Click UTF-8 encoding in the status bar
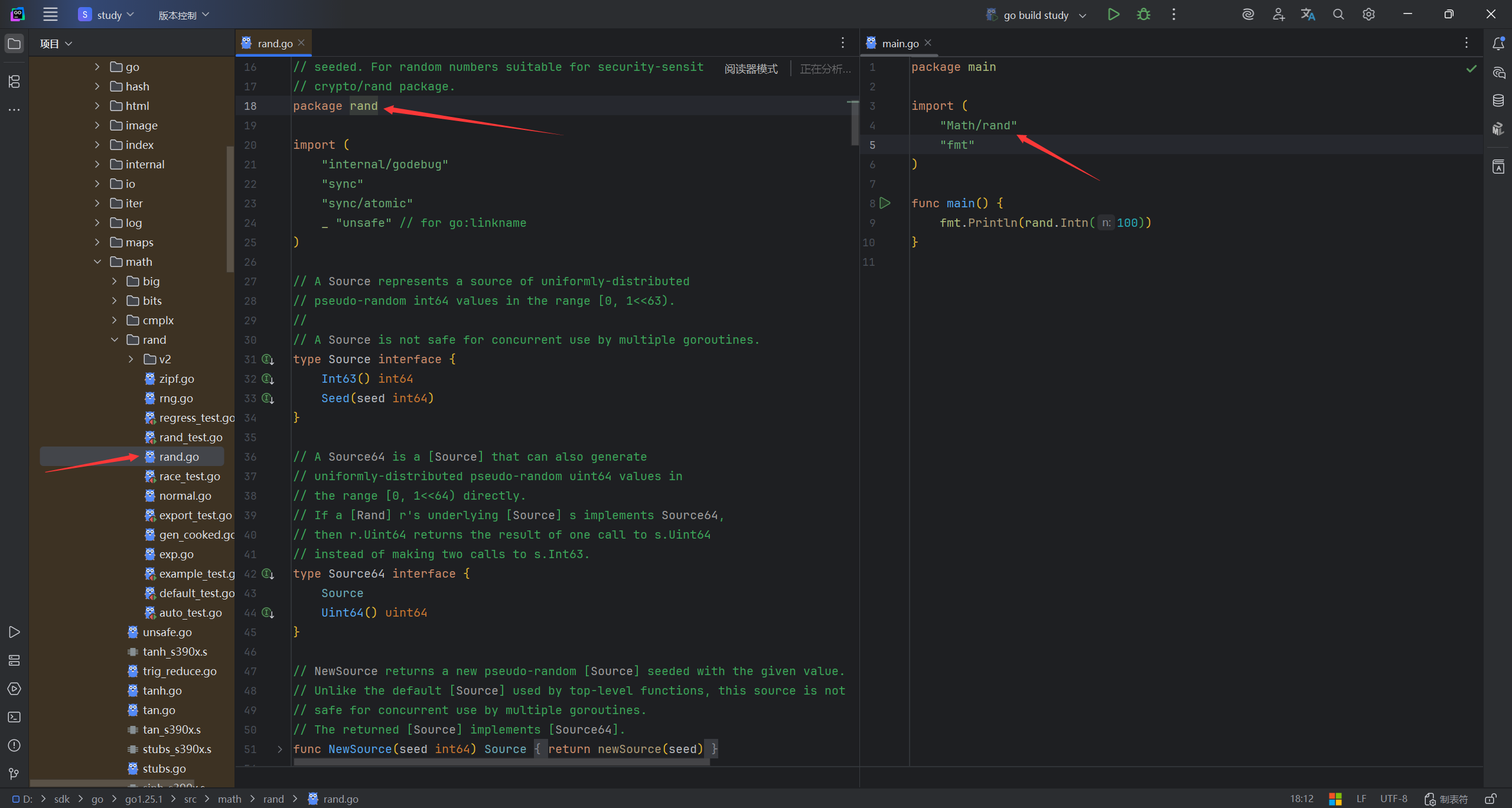Screen dimensions: 1512x808 (1393, 799)
